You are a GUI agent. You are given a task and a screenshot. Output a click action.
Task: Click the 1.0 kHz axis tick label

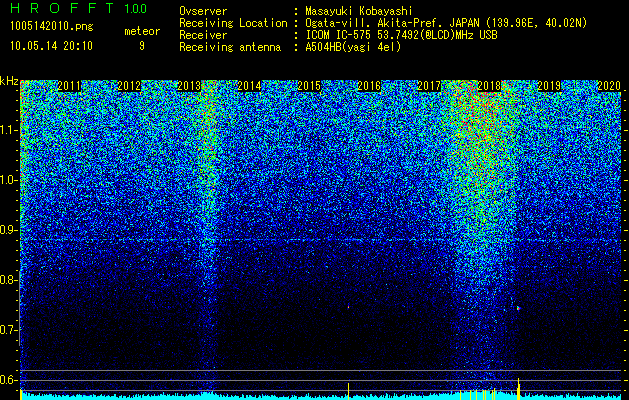click(9, 180)
